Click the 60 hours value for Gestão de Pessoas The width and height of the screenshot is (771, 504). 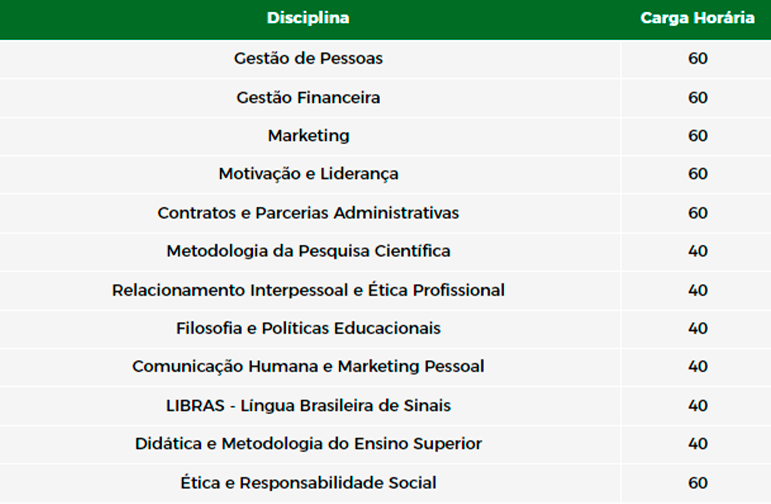(698, 59)
